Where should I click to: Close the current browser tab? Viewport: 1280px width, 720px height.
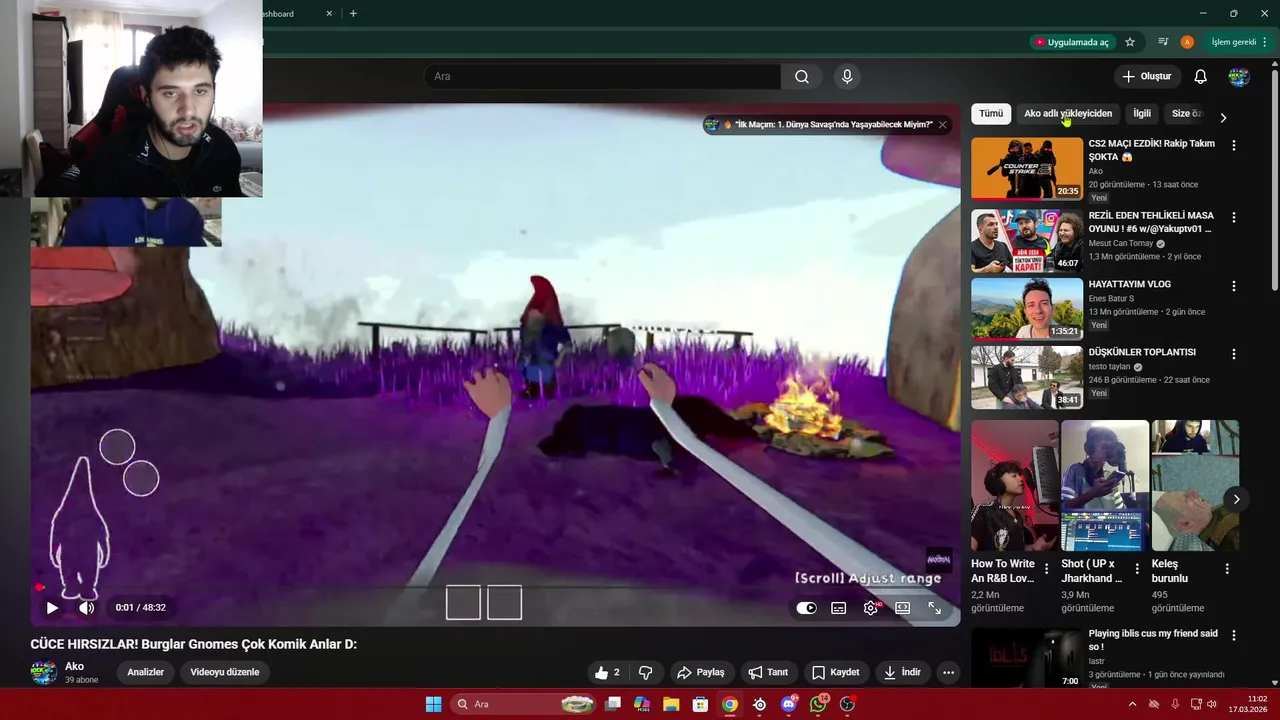click(x=329, y=13)
